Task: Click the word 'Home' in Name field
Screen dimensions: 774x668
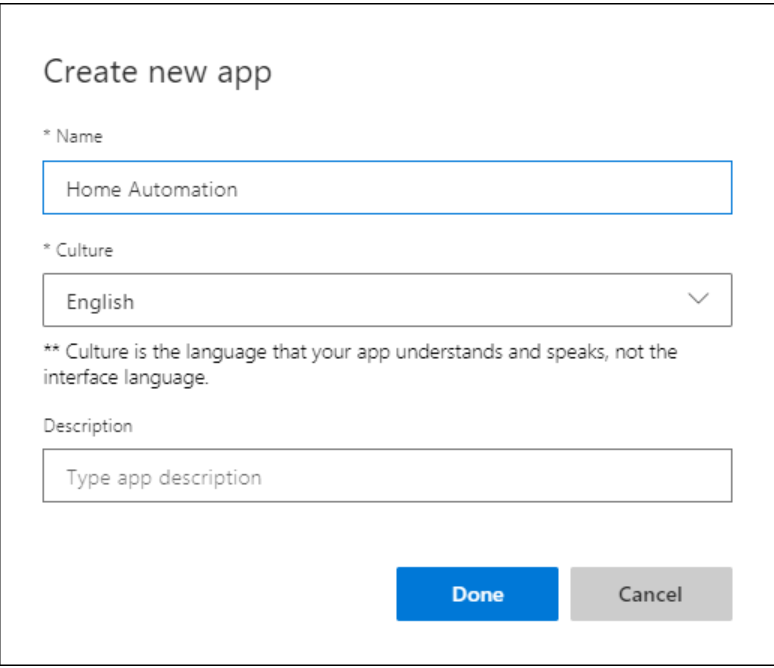Action: click(89, 189)
